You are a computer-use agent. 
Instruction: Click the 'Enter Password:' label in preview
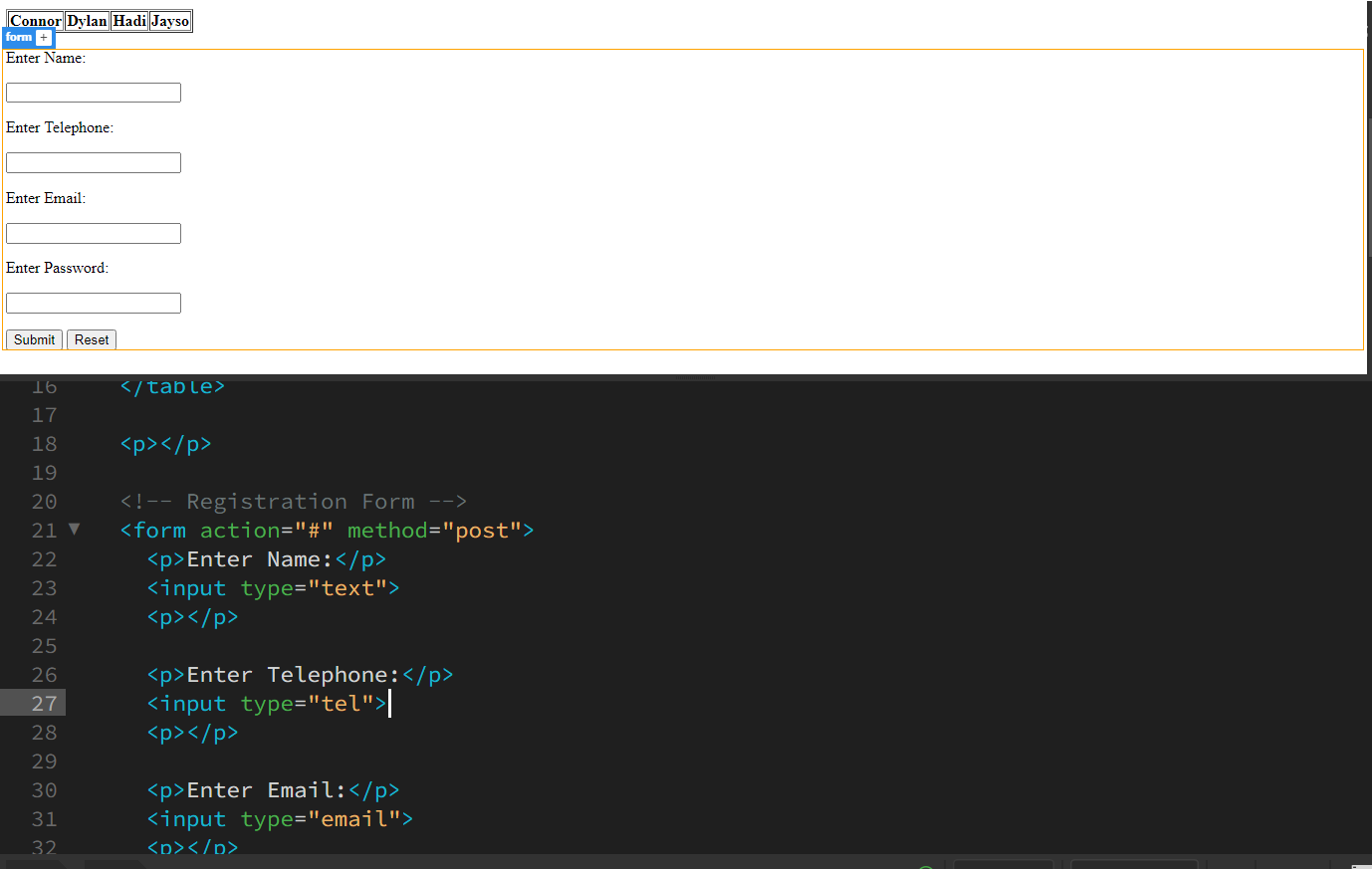(x=57, y=268)
